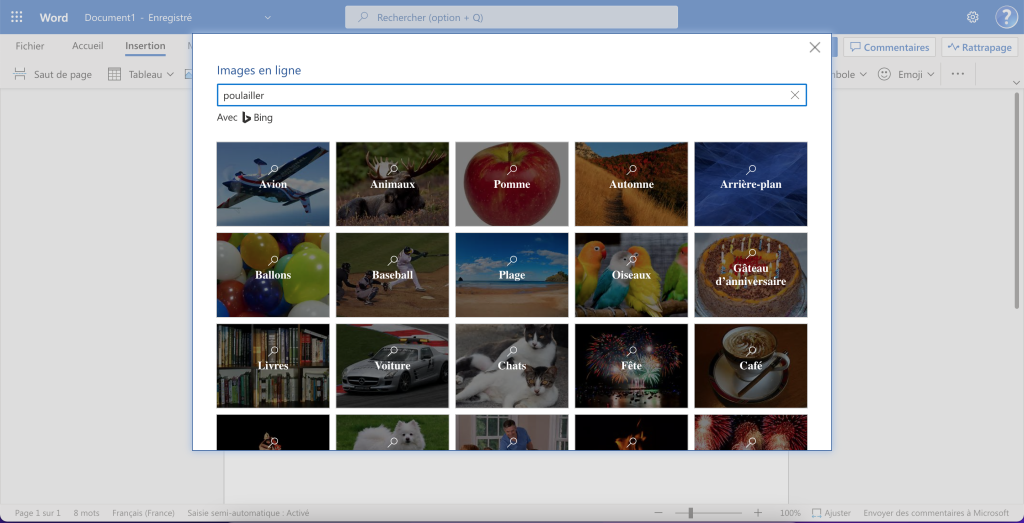Click the help question mark icon

click(x=1005, y=18)
